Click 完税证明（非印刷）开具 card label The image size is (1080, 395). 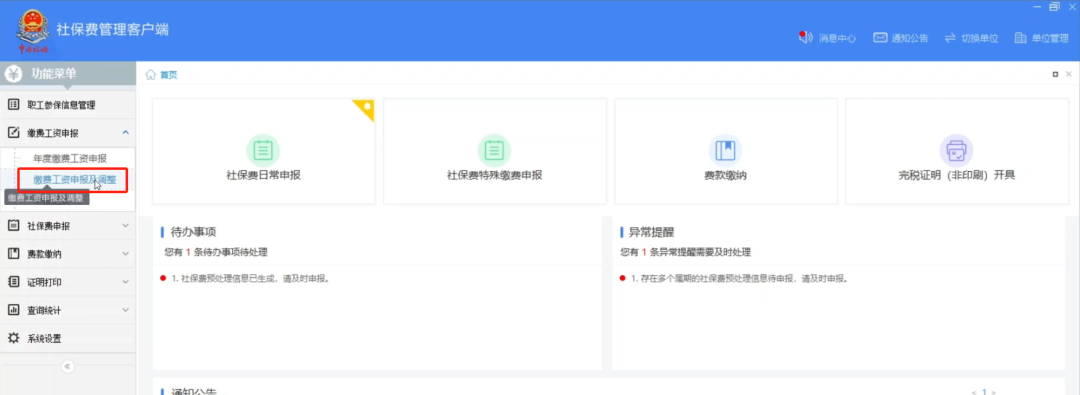[x=957, y=175]
